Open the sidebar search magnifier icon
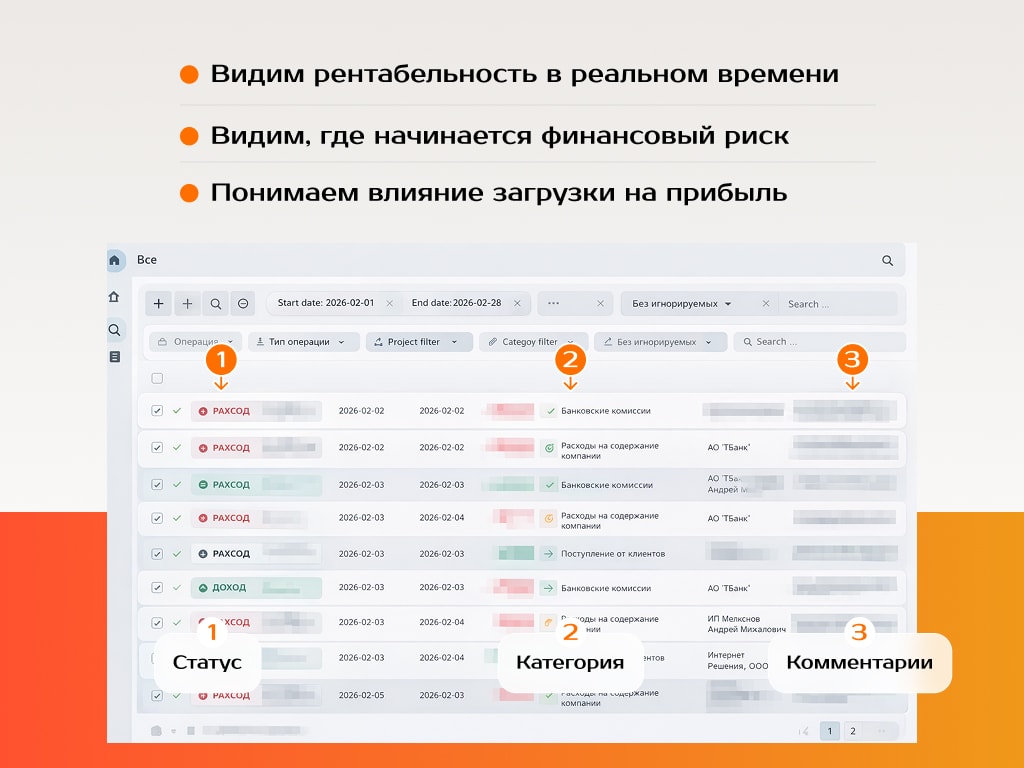The image size is (1024, 768). coord(114,330)
